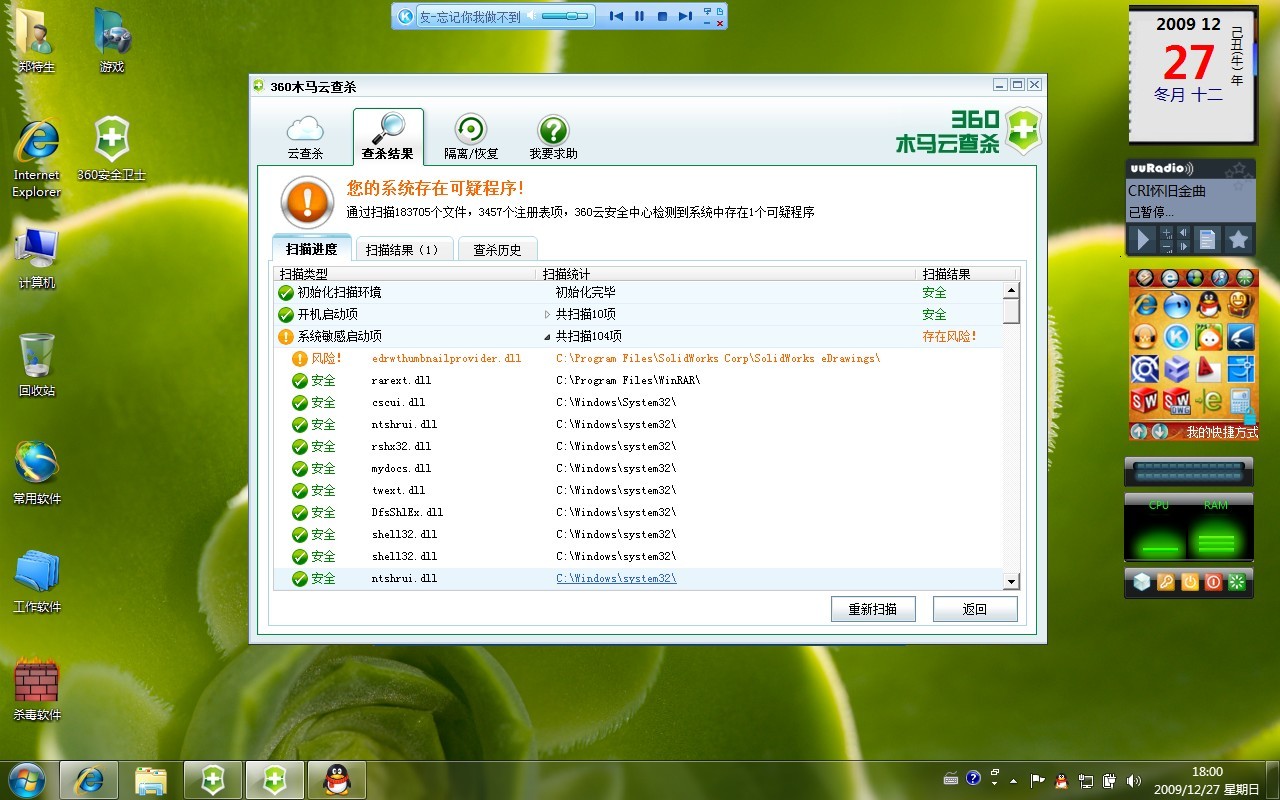Click the red shutdown icon in the widget

coord(1214,582)
